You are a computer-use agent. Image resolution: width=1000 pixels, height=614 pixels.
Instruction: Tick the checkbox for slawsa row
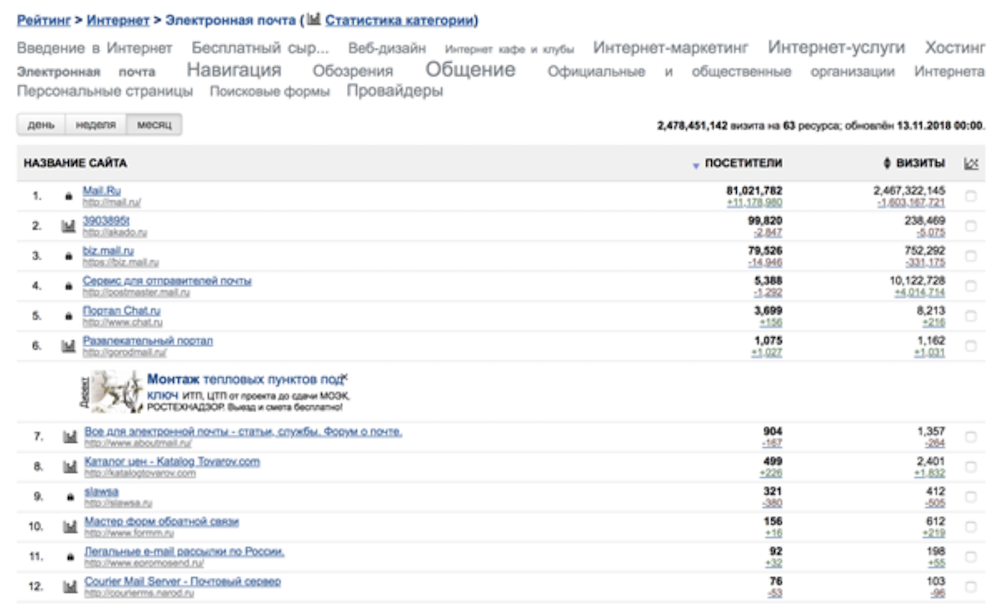[971, 497]
